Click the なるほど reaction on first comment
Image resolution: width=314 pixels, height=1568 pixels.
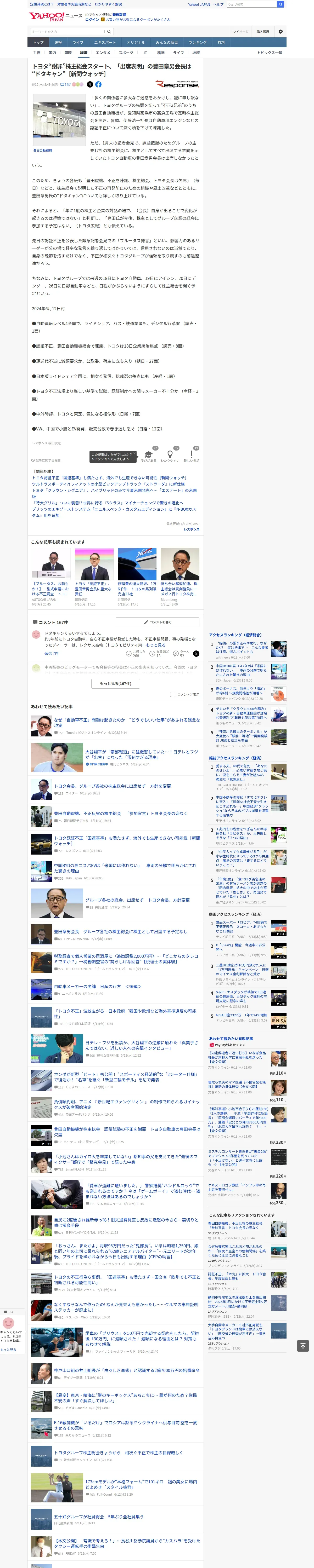pyautogui.click(x=159, y=654)
